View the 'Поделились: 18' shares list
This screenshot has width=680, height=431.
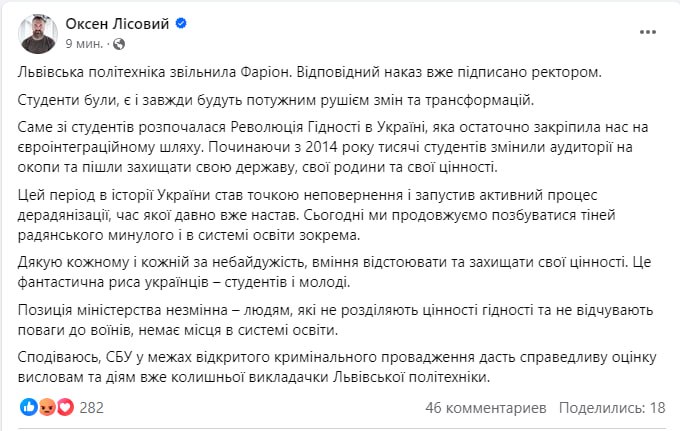(x=612, y=408)
